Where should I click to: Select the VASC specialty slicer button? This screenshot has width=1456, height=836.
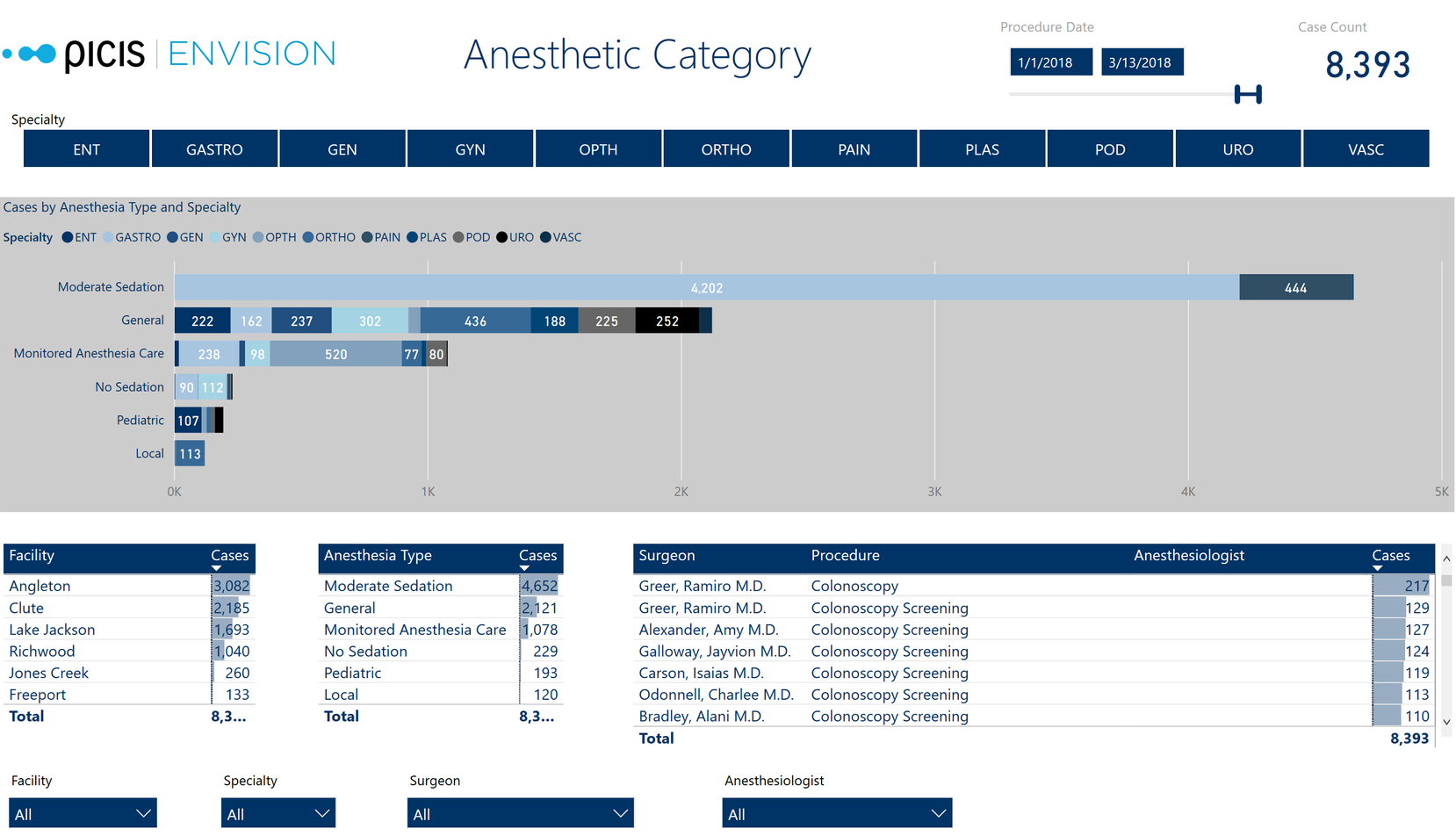pos(1365,149)
